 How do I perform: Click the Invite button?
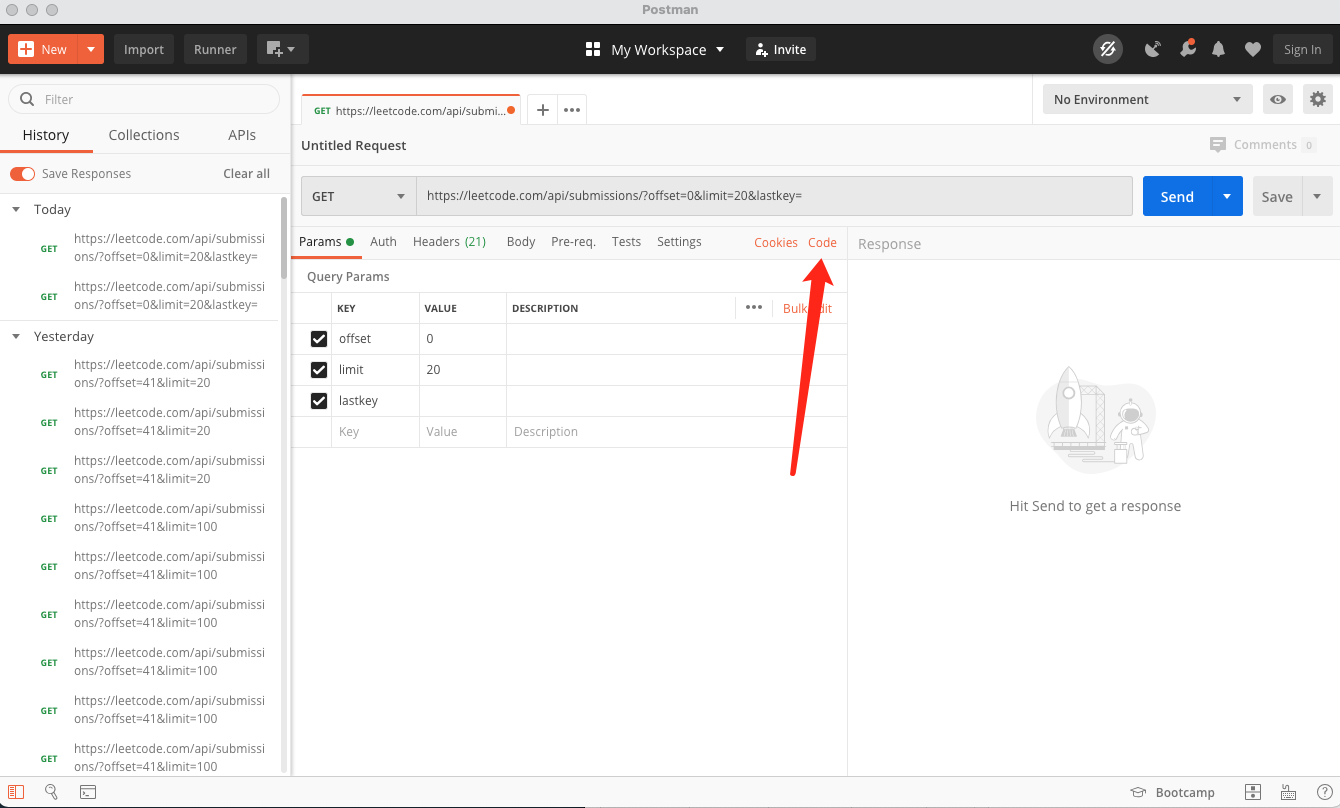coord(781,49)
